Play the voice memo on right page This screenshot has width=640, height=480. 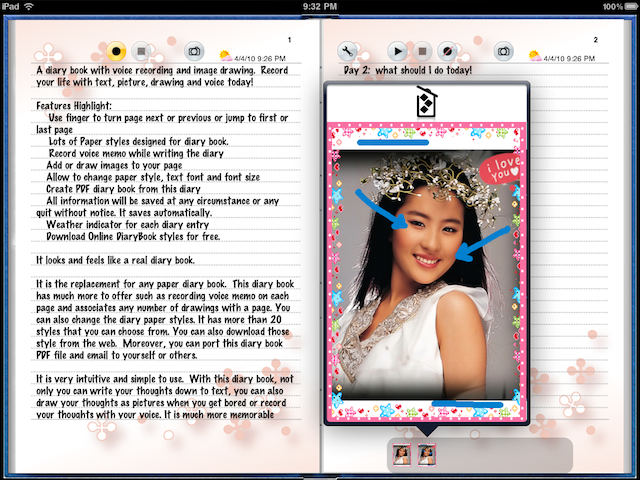pyautogui.click(x=397, y=51)
